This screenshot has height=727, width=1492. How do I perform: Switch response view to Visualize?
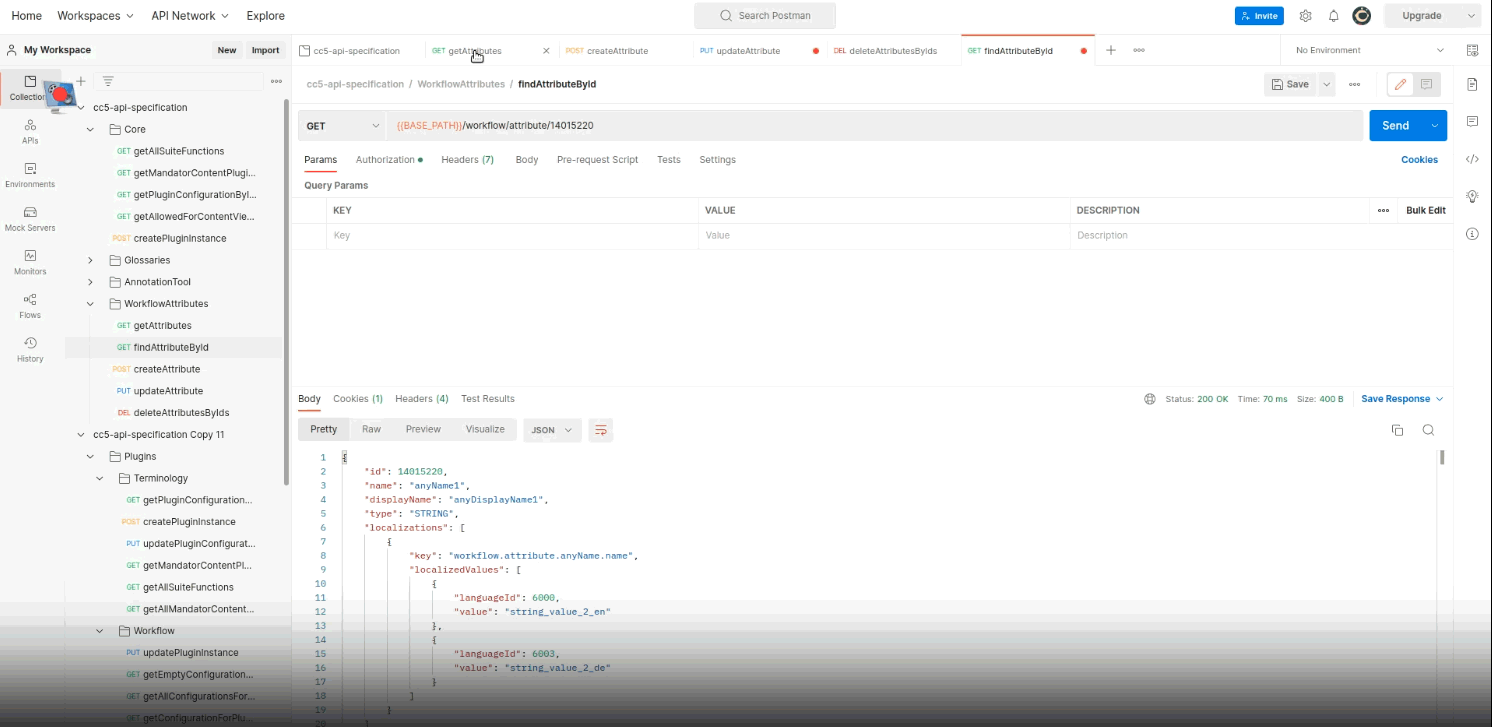click(485, 429)
